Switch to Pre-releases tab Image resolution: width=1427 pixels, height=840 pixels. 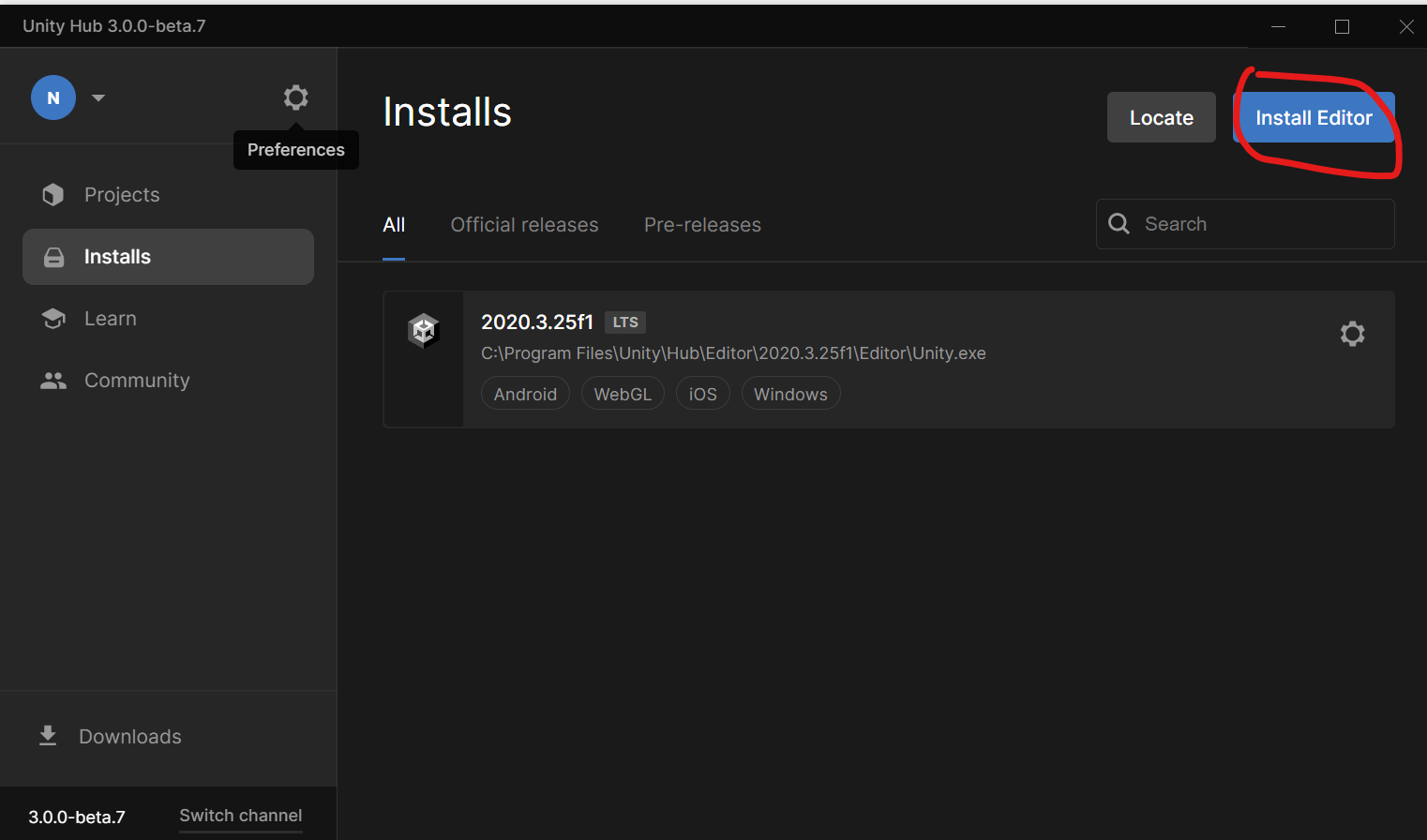coord(702,225)
